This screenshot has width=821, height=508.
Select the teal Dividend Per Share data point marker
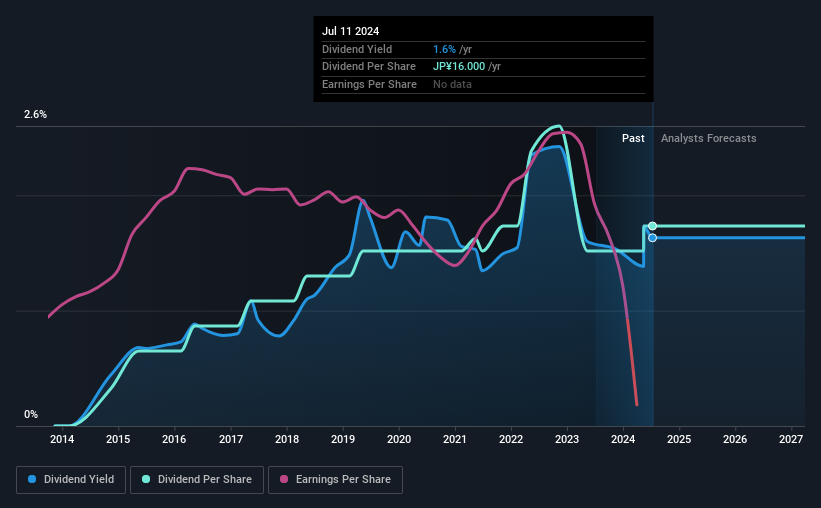[x=652, y=226]
